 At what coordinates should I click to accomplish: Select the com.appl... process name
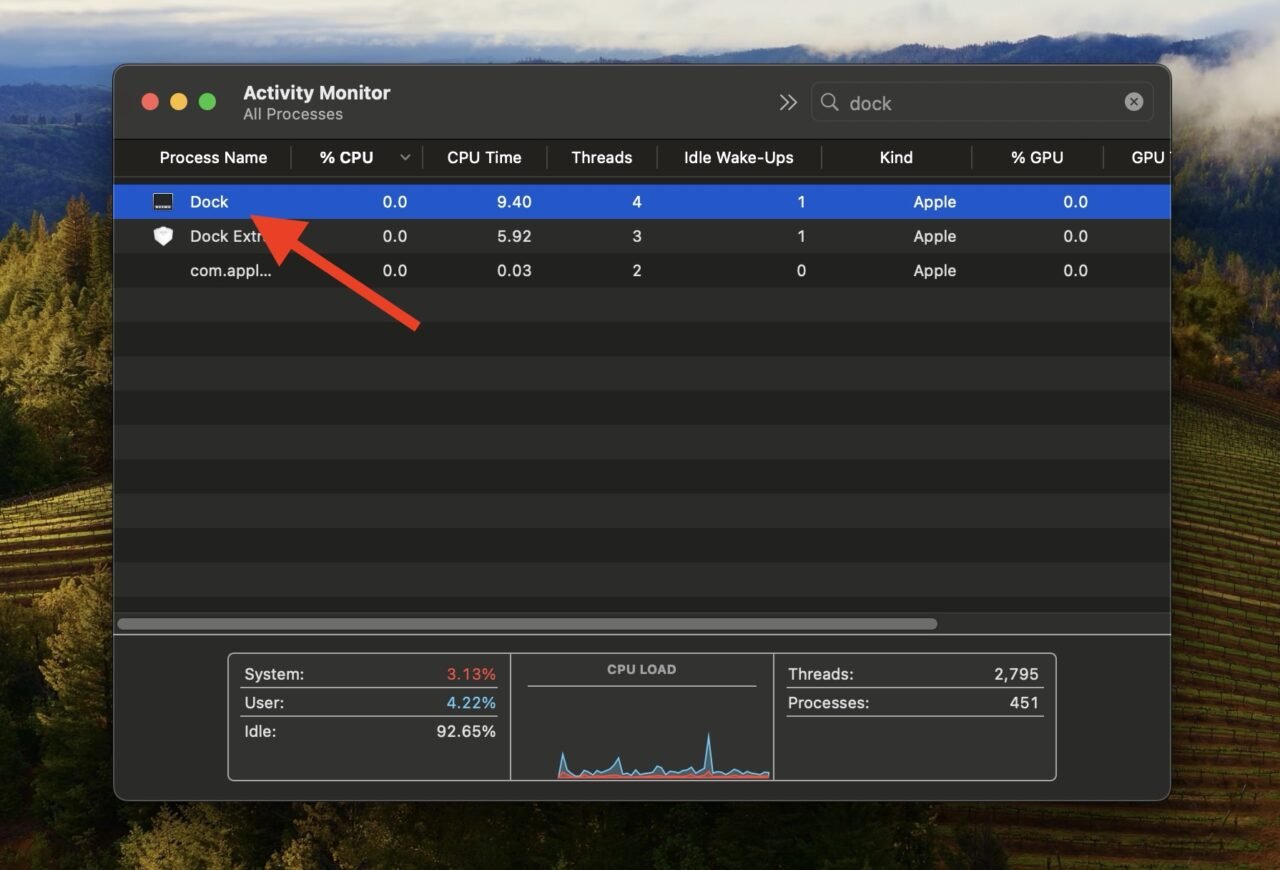pos(230,271)
